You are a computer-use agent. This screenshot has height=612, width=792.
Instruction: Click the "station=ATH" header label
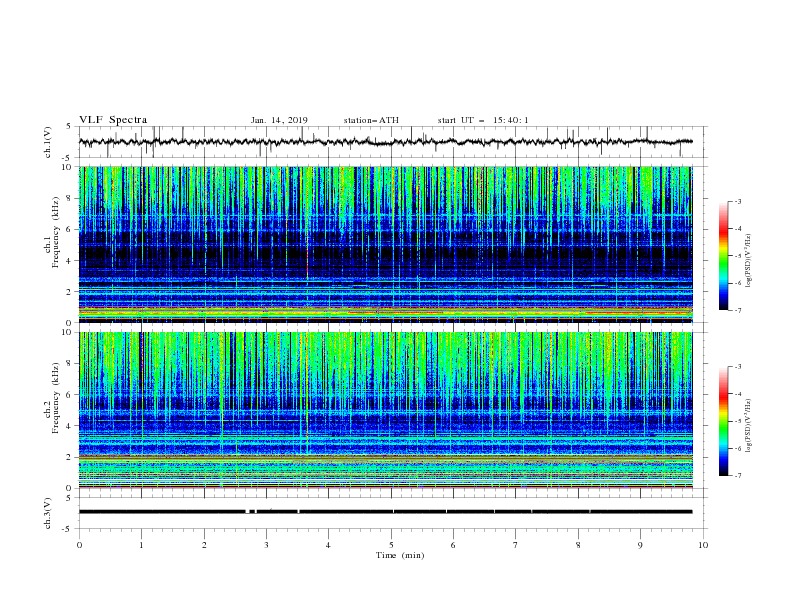[371, 120]
